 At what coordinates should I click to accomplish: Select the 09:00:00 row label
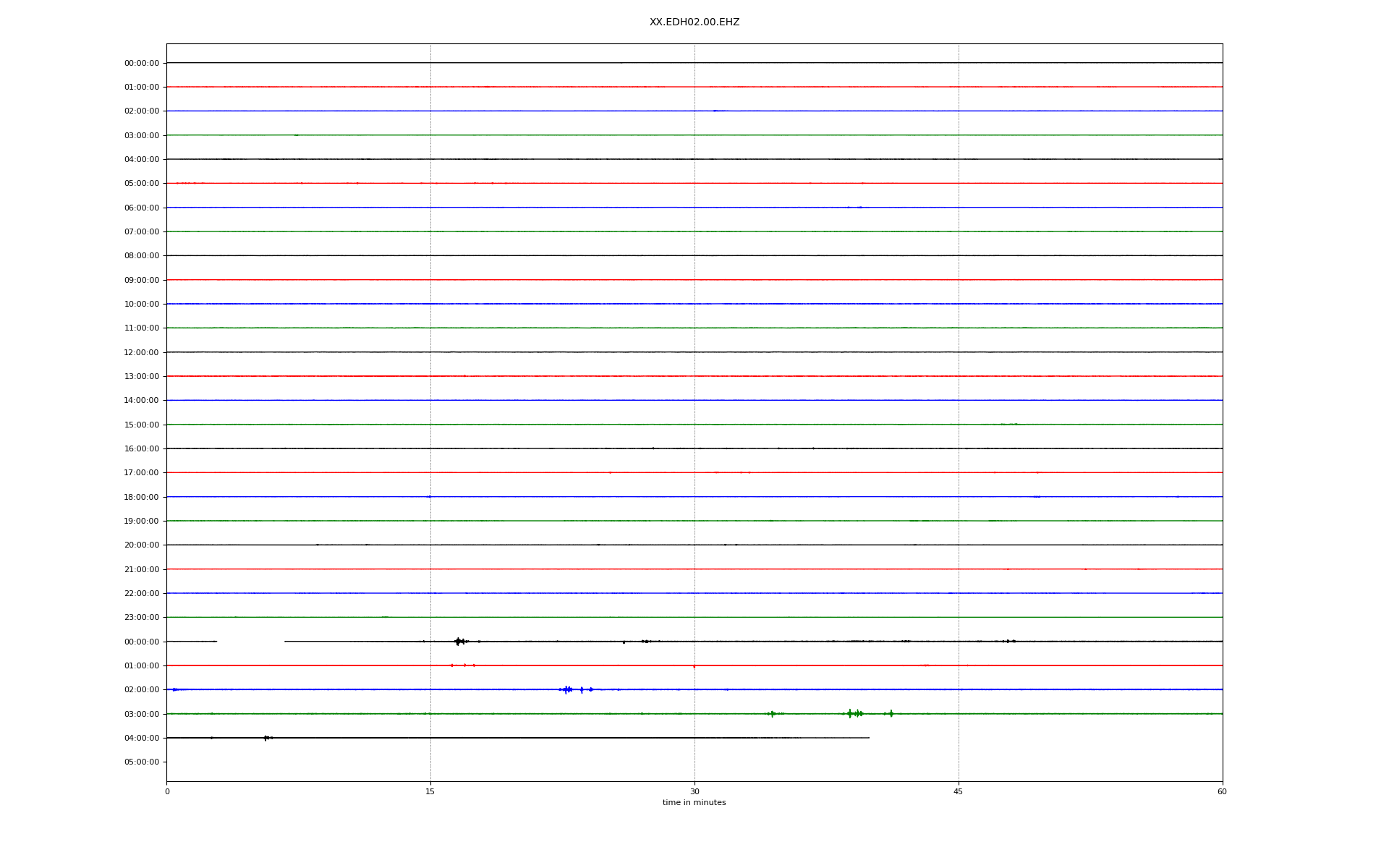pyautogui.click(x=141, y=280)
